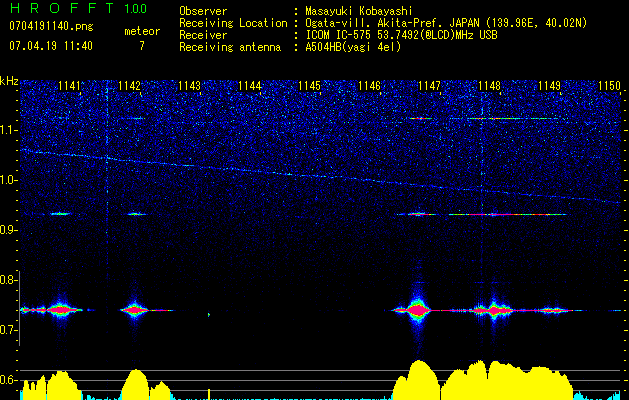
Task: Click the 1144 time marker
Action: [249, 87]
